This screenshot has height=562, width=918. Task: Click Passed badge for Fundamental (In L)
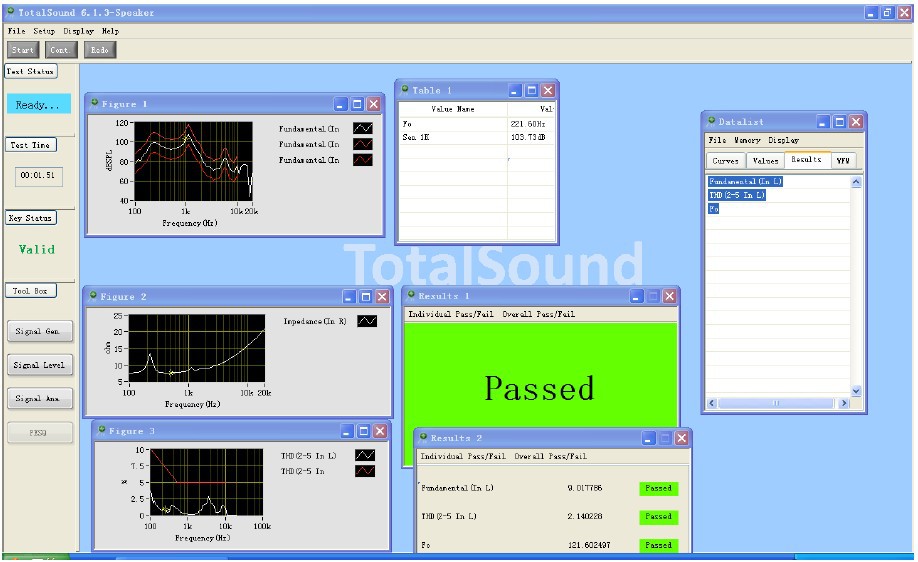pyautogui.click(x=659, y=488)
